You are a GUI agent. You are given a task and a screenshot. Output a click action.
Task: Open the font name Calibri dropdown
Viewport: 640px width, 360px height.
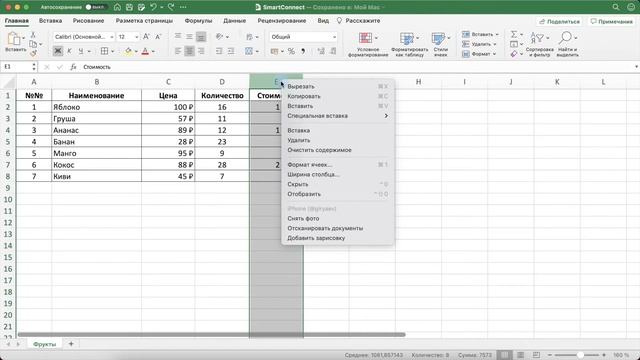[x=111, y=37]
